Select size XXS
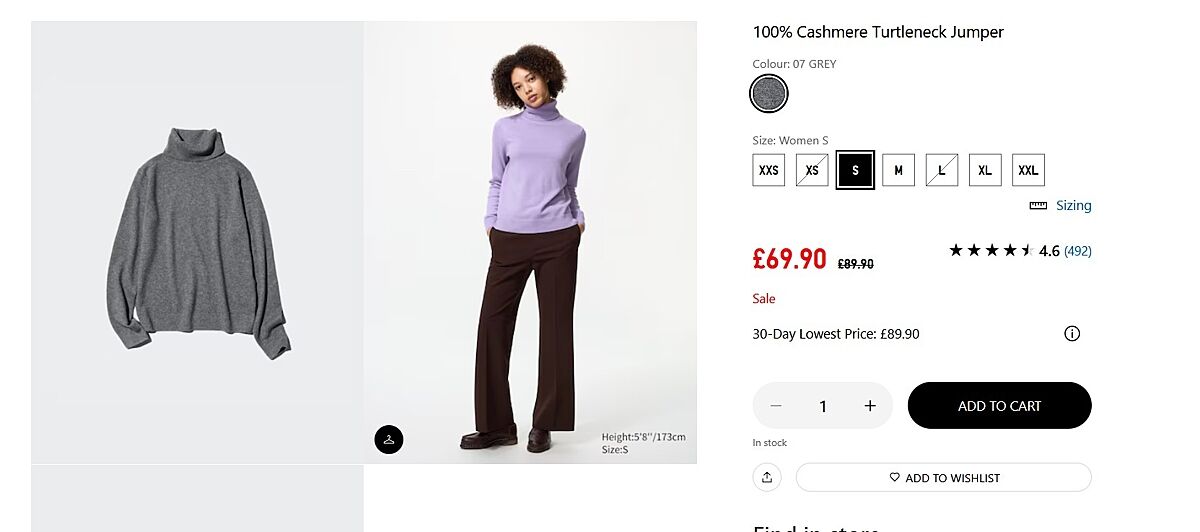1200x532 pixels. [x=769, y=170]
